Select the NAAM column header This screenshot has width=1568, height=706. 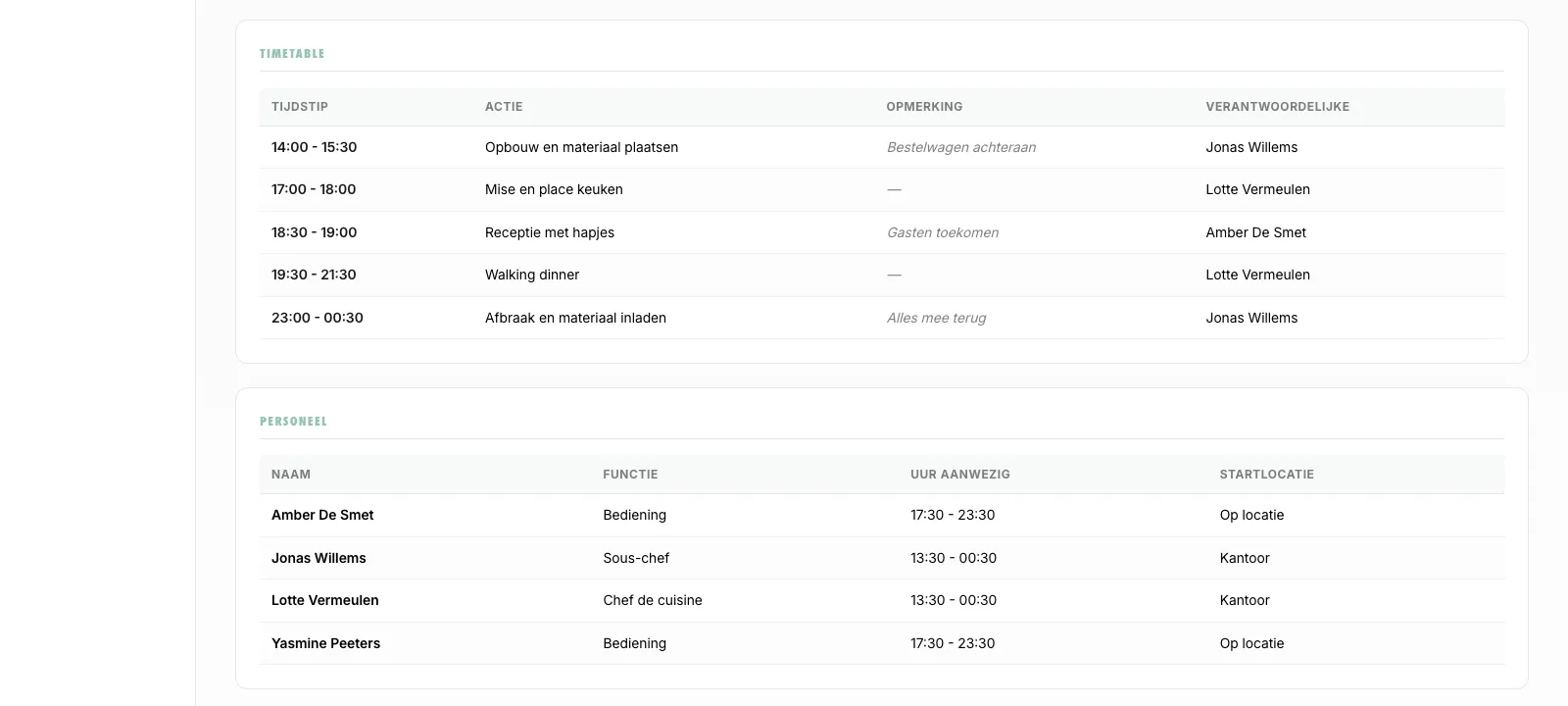click(x=291, y=475)
